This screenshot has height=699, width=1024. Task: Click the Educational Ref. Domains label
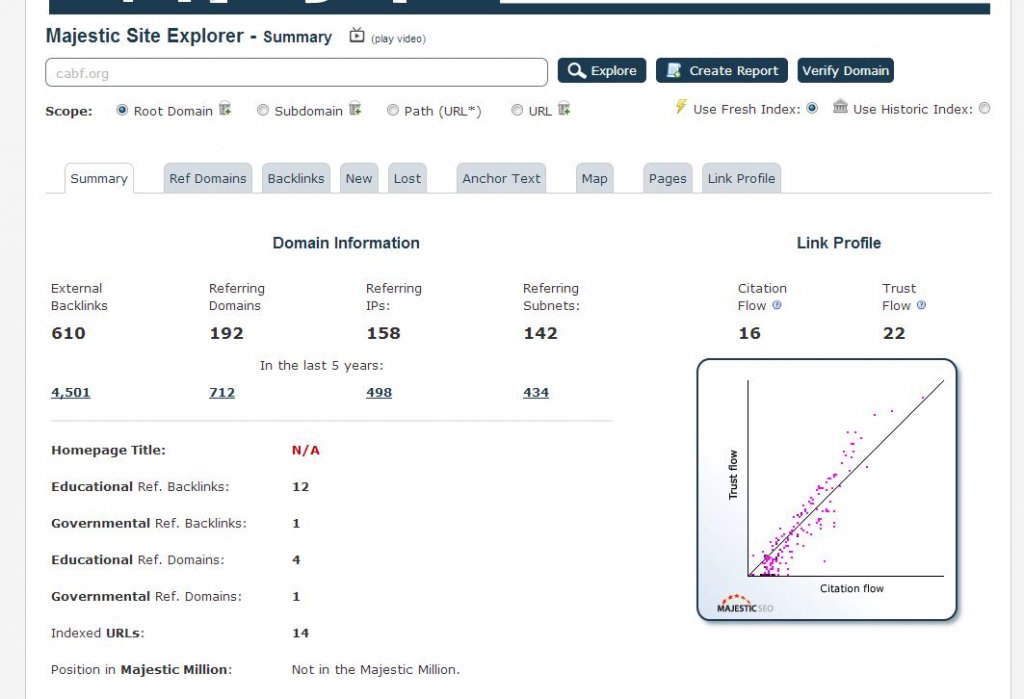coord(138,560)
